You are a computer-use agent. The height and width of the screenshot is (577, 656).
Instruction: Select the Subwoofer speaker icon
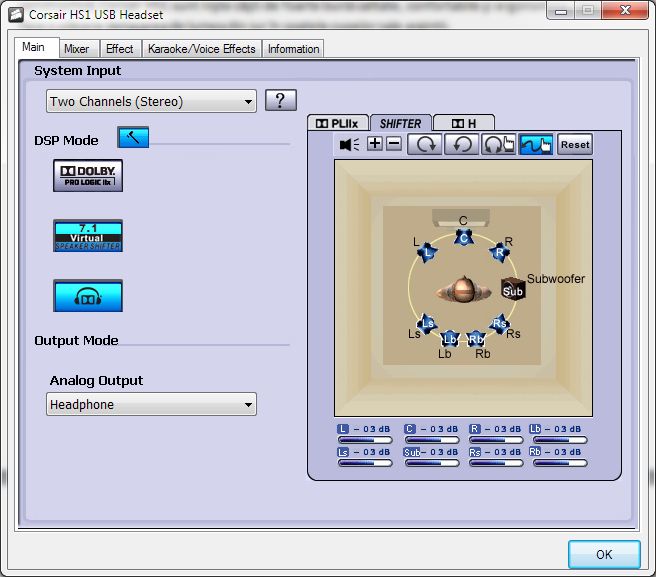(512, 291)
